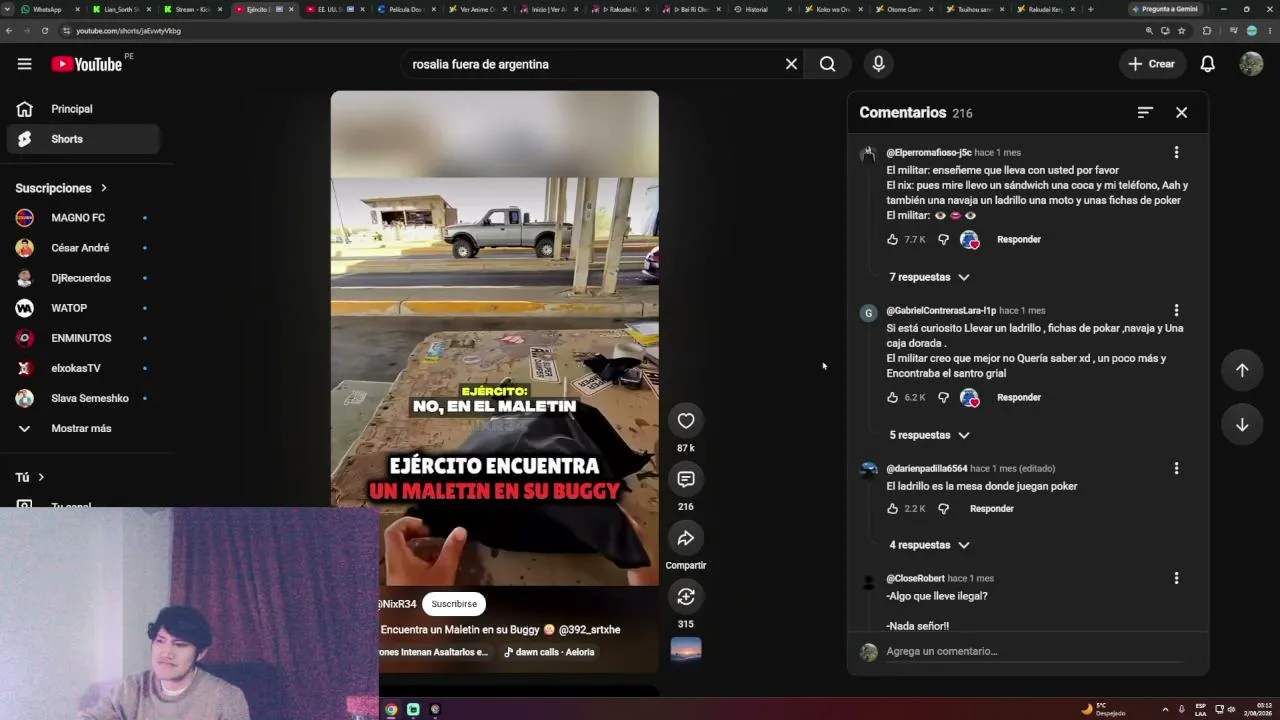Open the dawn calls - Aeloria sound link
This screenshot has width=1280, height=720.
[549, 652]
